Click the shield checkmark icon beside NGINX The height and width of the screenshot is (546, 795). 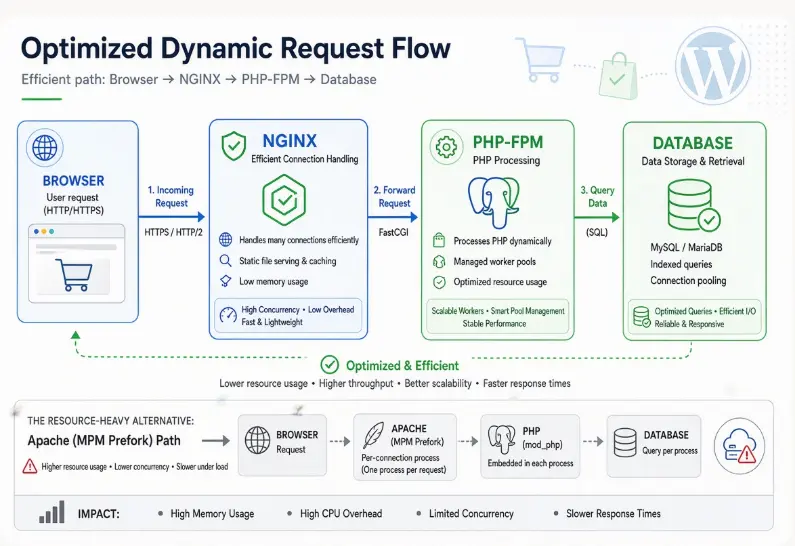pos(234,145)
